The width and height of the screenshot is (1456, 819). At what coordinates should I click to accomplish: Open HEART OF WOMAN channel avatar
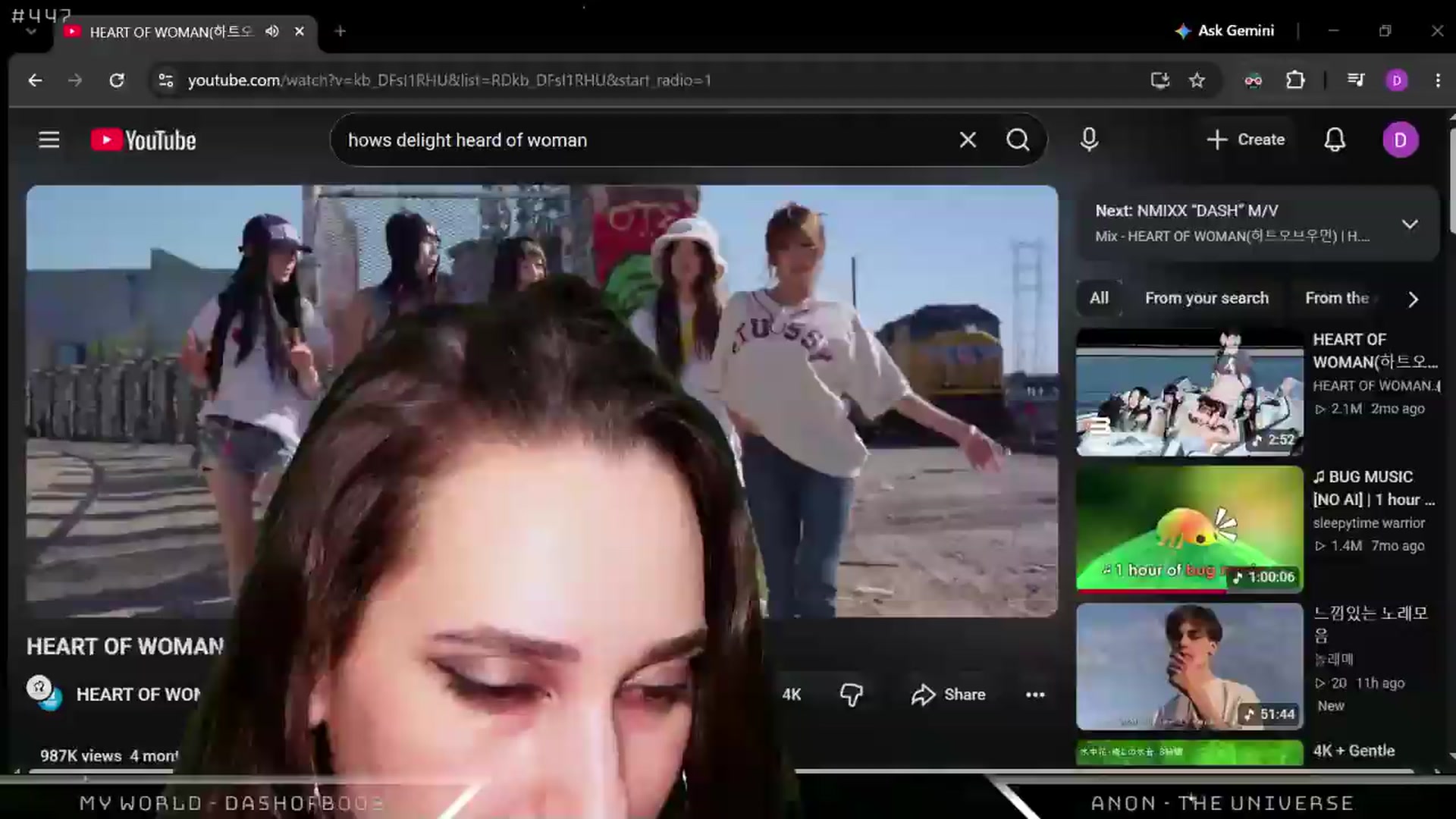(x=44, y=692)
